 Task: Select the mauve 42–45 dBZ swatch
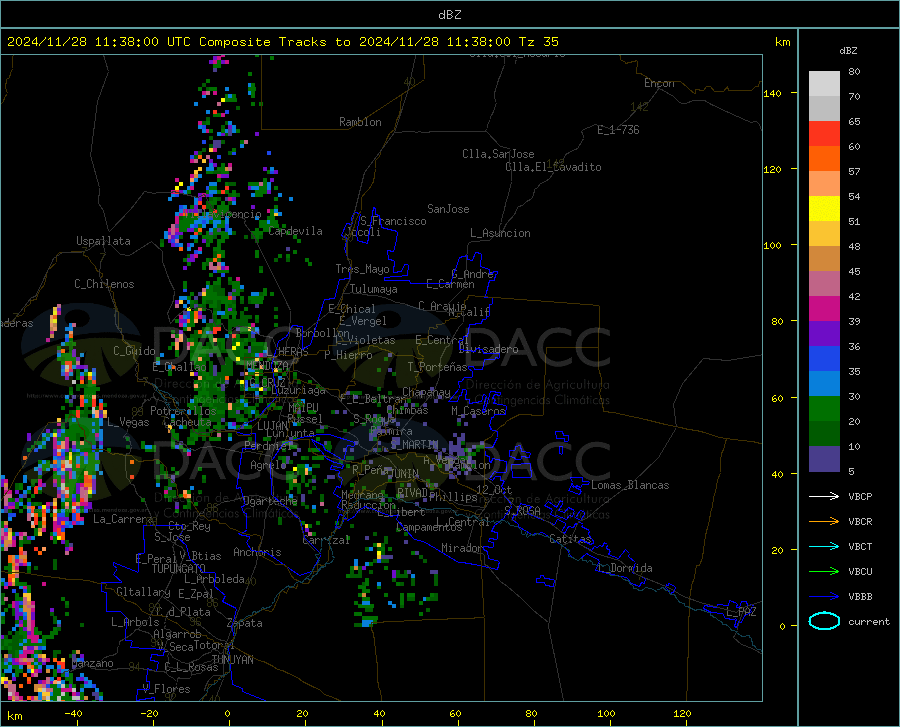pyautogui.click(x=824, y=284)
